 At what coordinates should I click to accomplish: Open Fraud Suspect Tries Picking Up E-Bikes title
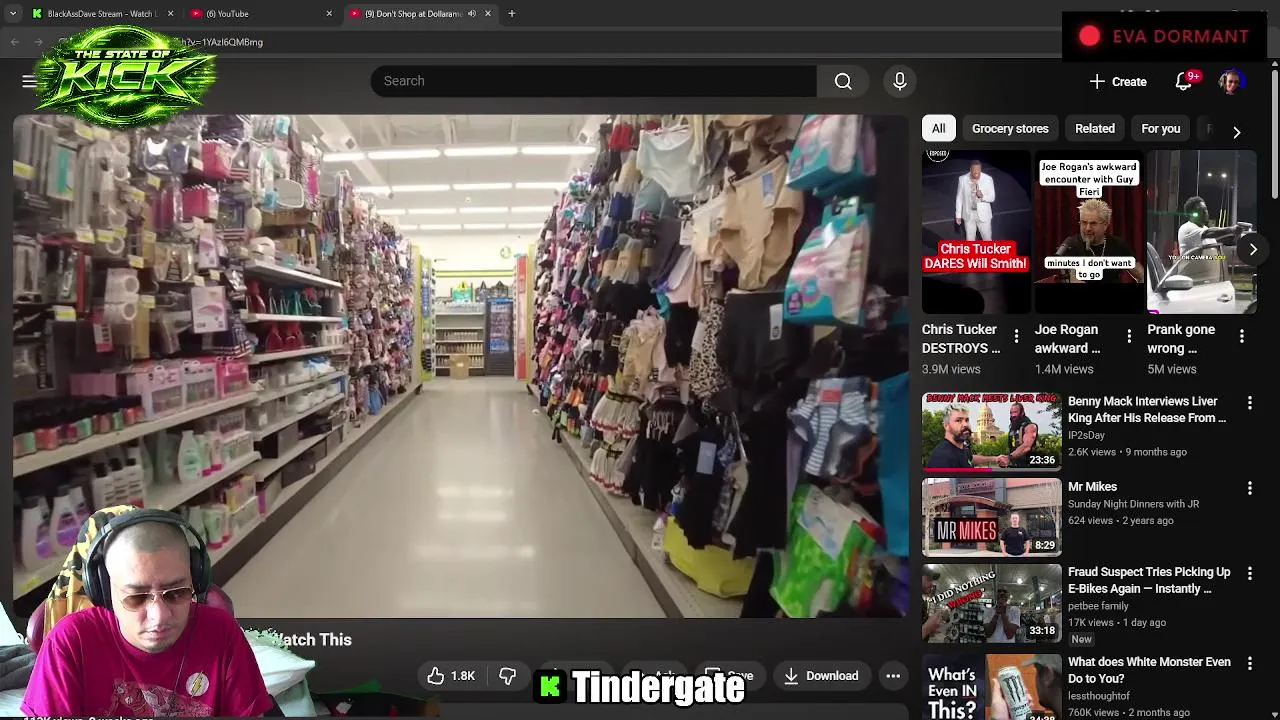pyautogui.click(x=1149, y=580)
